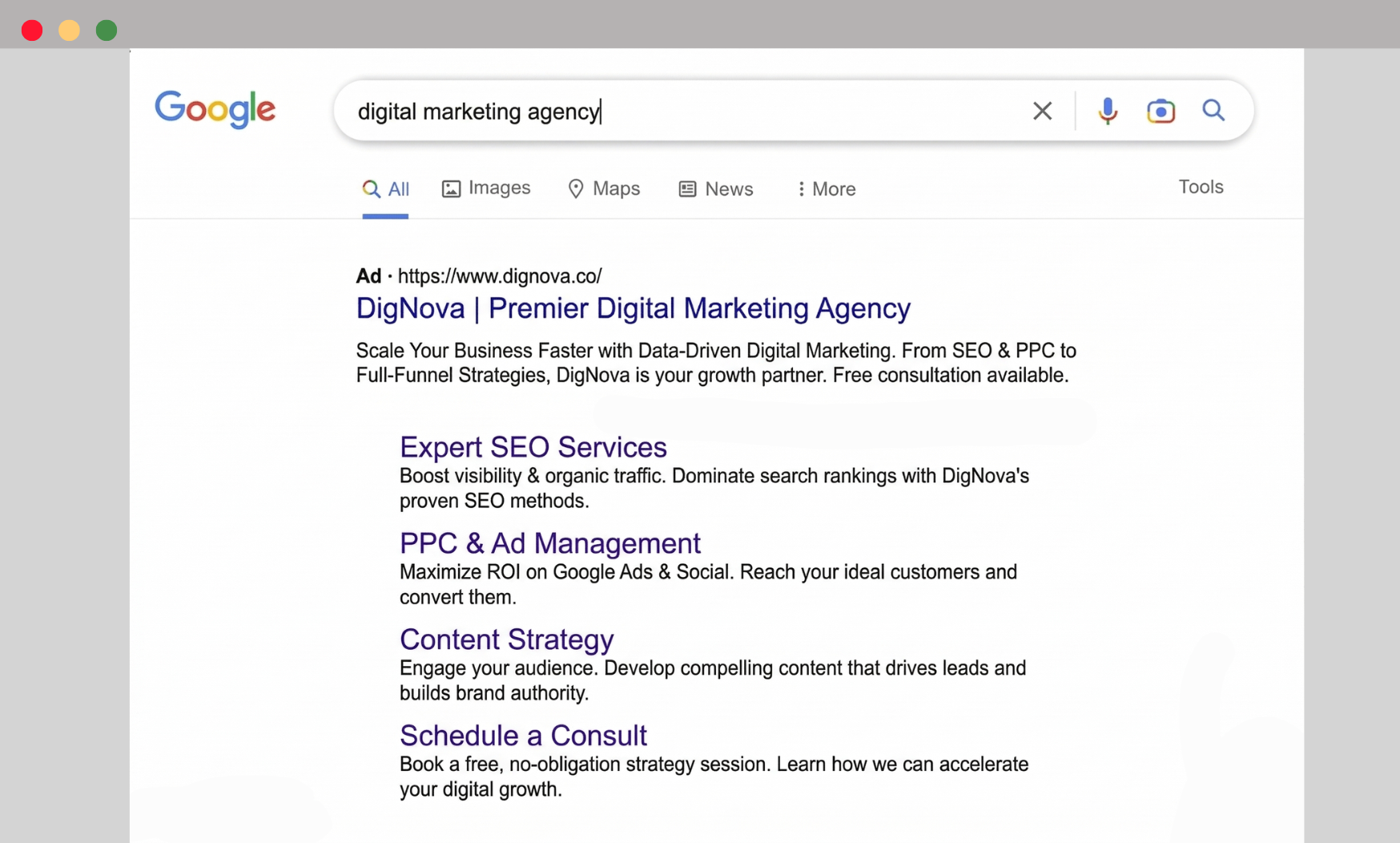
Task: Open the Content Strategy sitelink
Action: coord(506,639)
